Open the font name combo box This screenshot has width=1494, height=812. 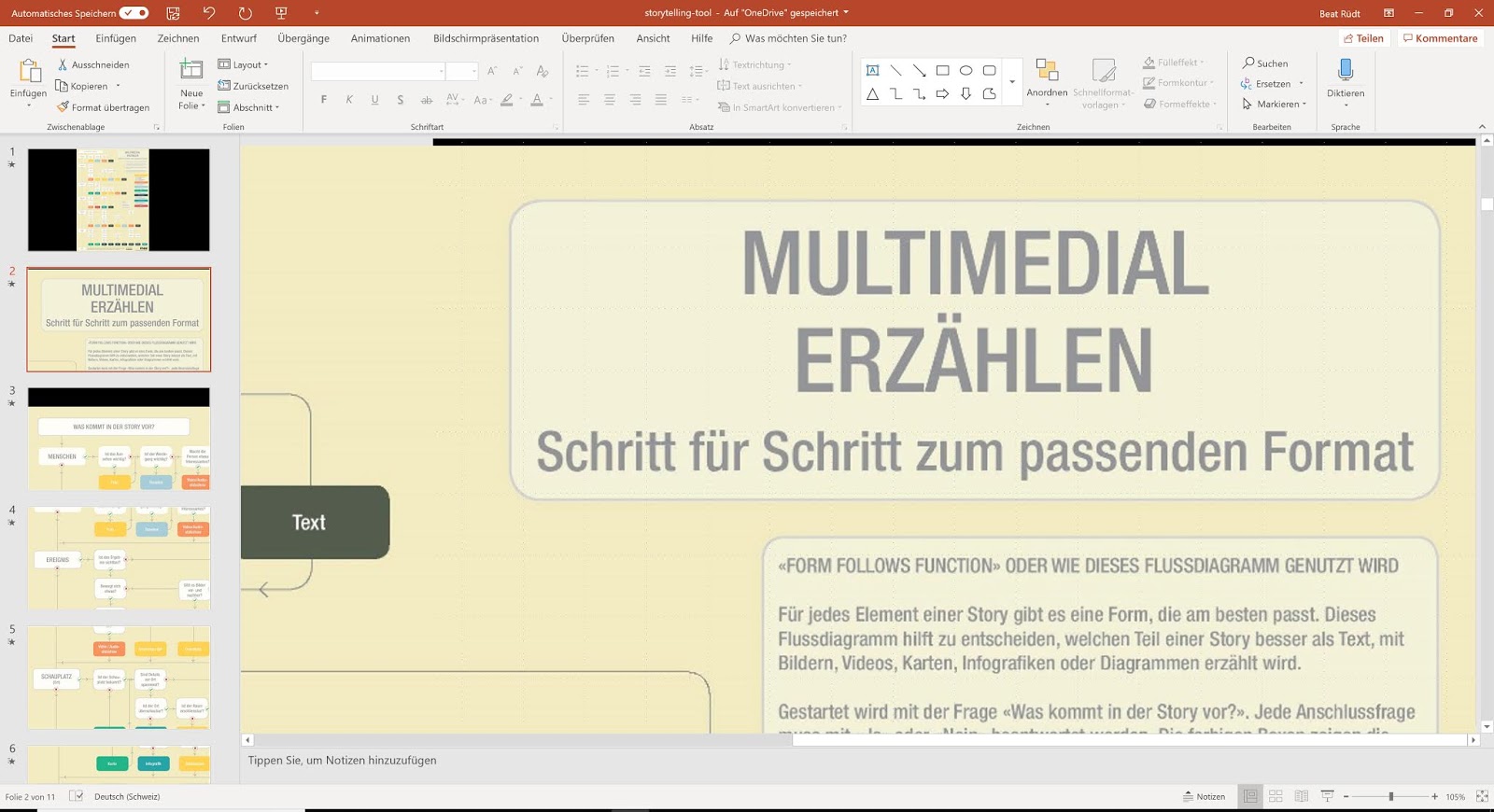point(378,71)
